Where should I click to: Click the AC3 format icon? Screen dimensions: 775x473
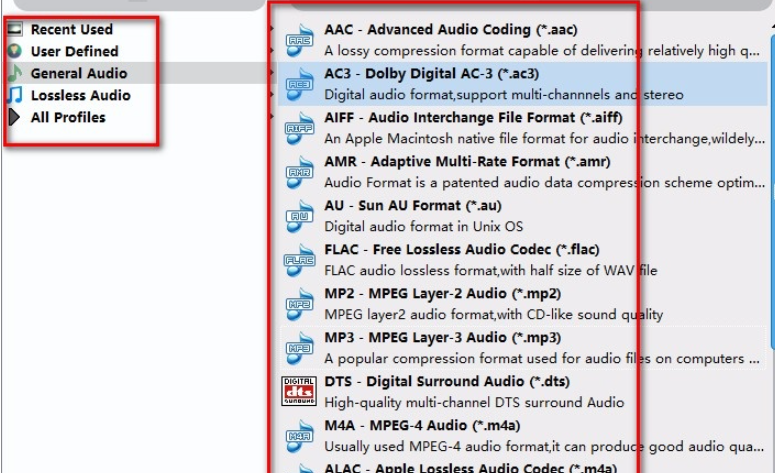click(300, 85)
